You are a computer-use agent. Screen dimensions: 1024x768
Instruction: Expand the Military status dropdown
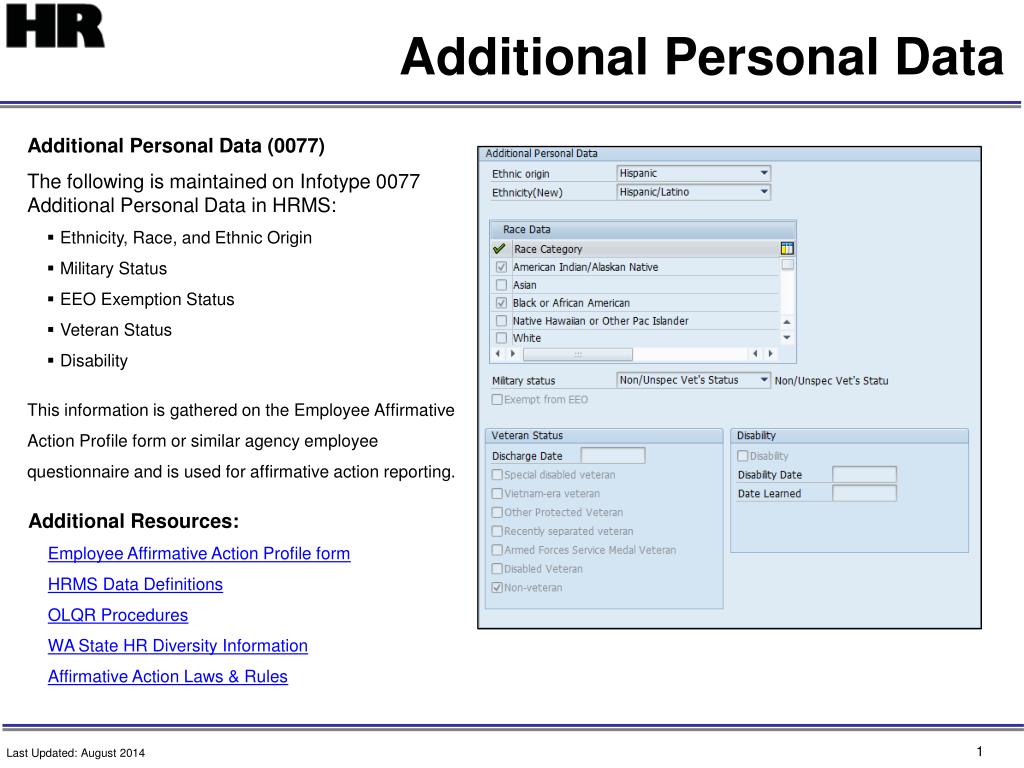[x=763, y=380]
